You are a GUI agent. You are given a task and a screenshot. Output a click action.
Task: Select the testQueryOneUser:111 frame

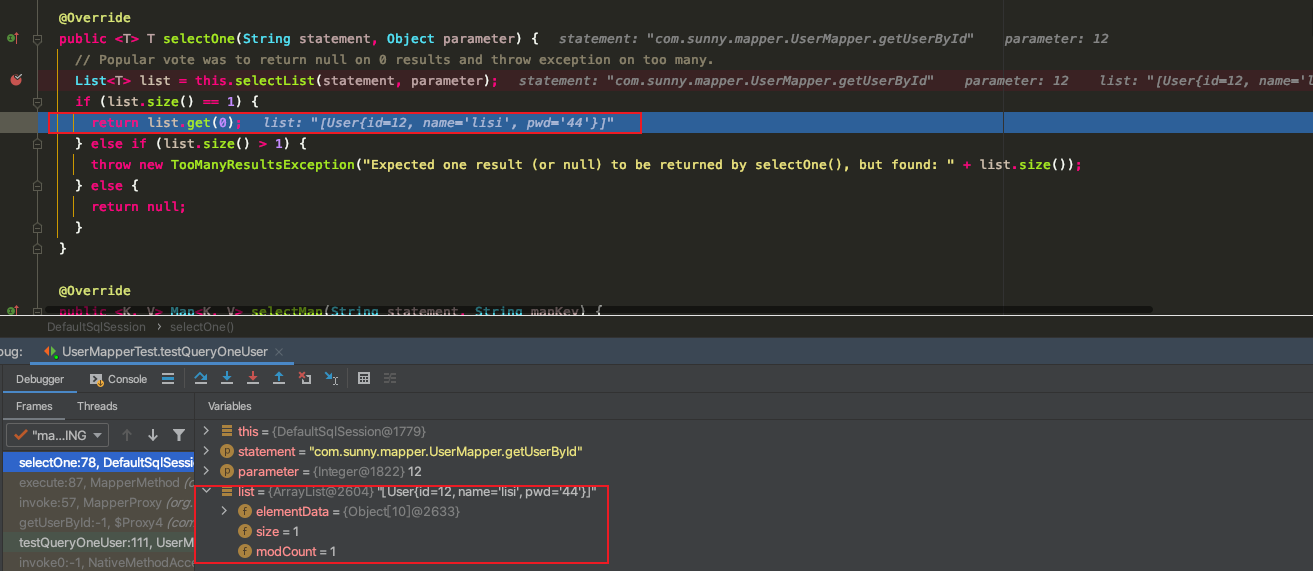[x=97, y=542]
